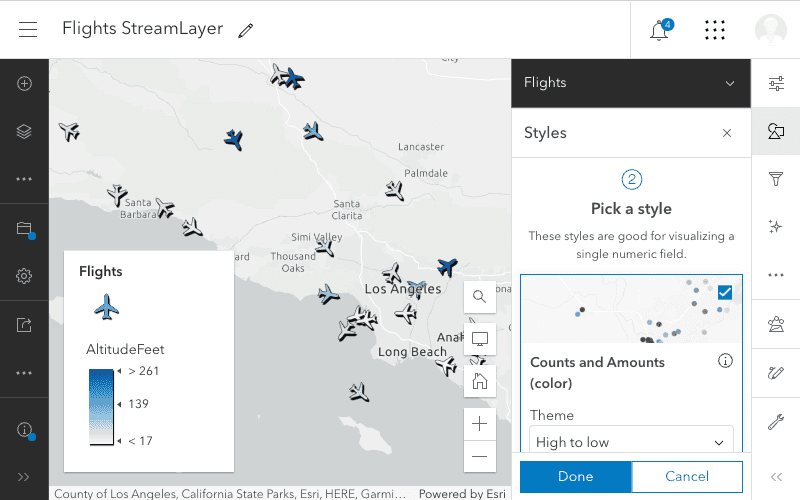Screen dimensions: 800x500
Task: Close the Styles panel
Action: [727, 133]
